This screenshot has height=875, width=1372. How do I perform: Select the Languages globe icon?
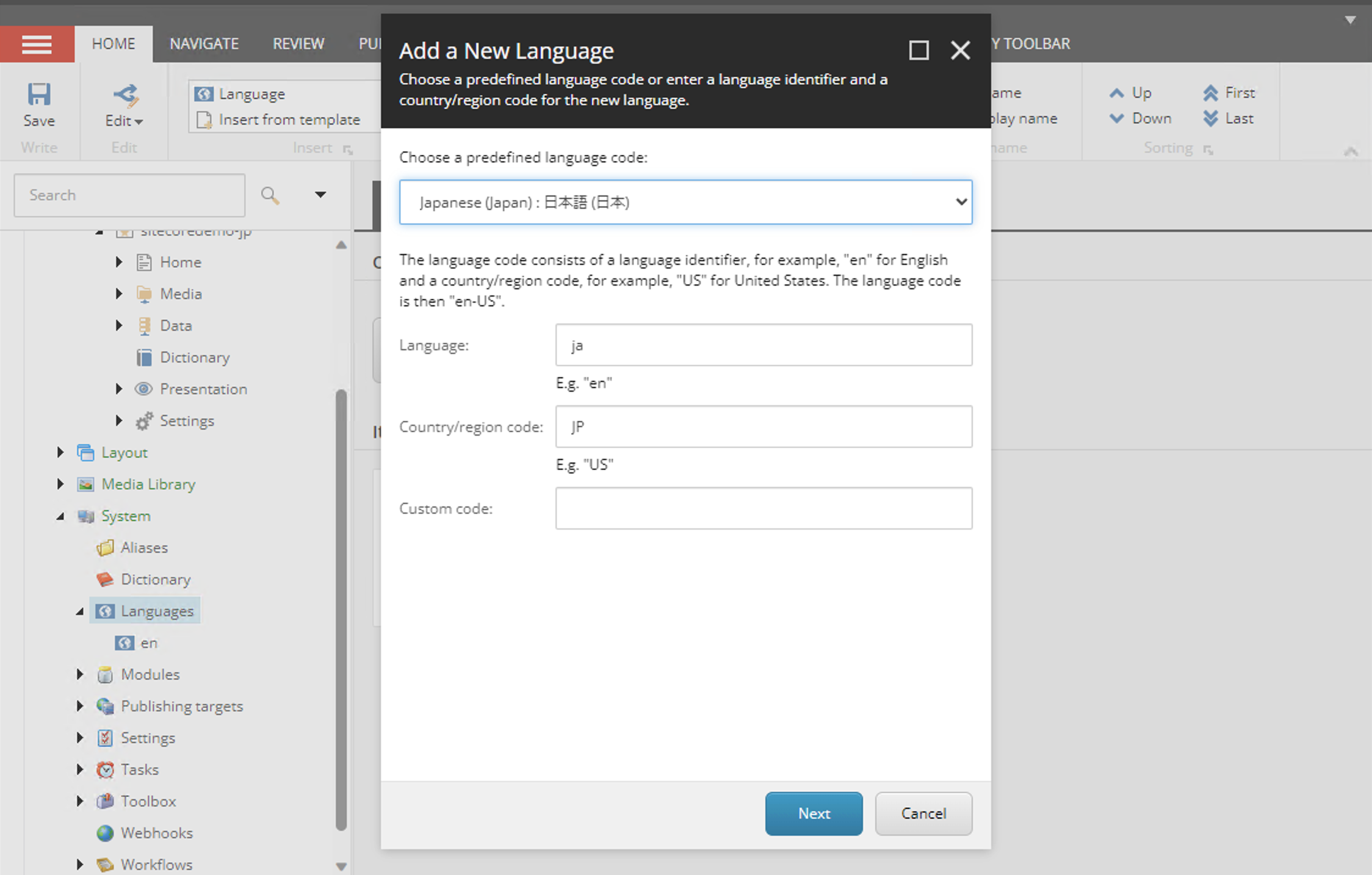pos(105,611)
